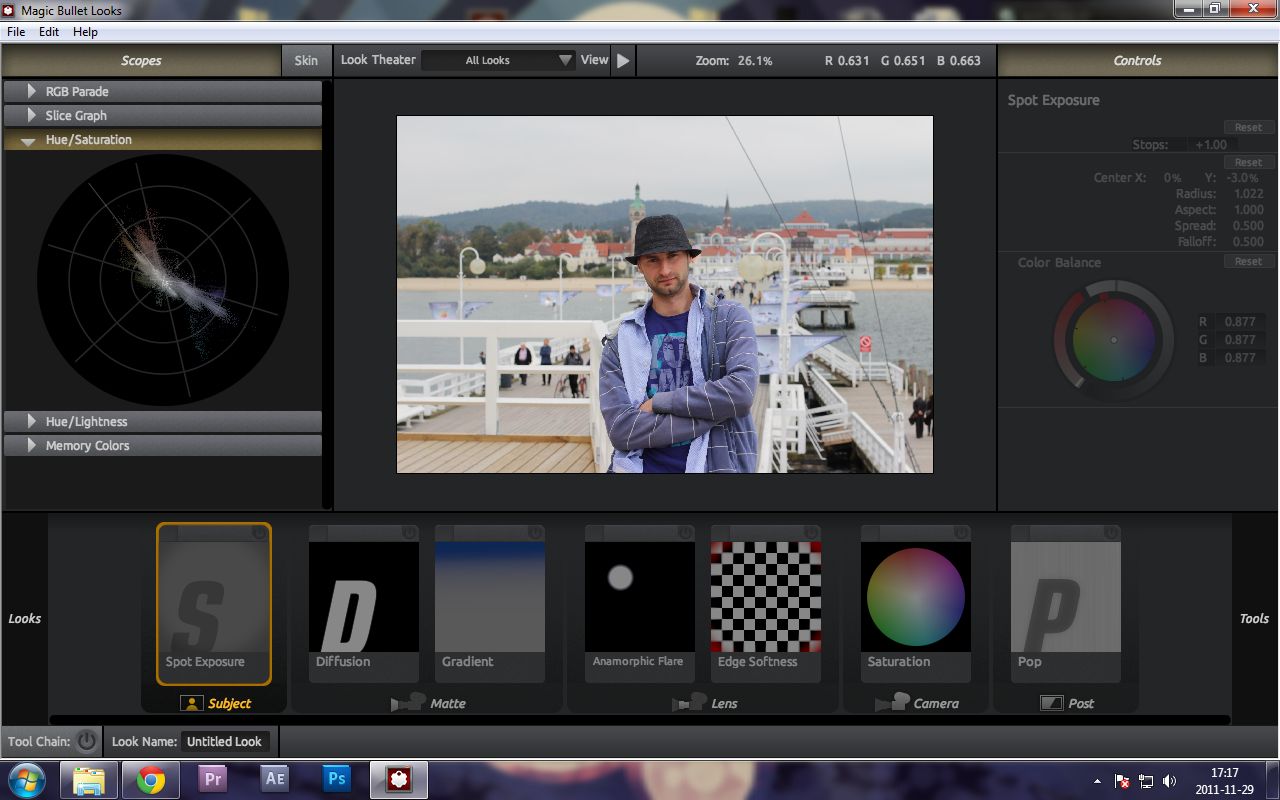
Task: Open Photoshop from the taskbar
Action: (x=337, y=779)
